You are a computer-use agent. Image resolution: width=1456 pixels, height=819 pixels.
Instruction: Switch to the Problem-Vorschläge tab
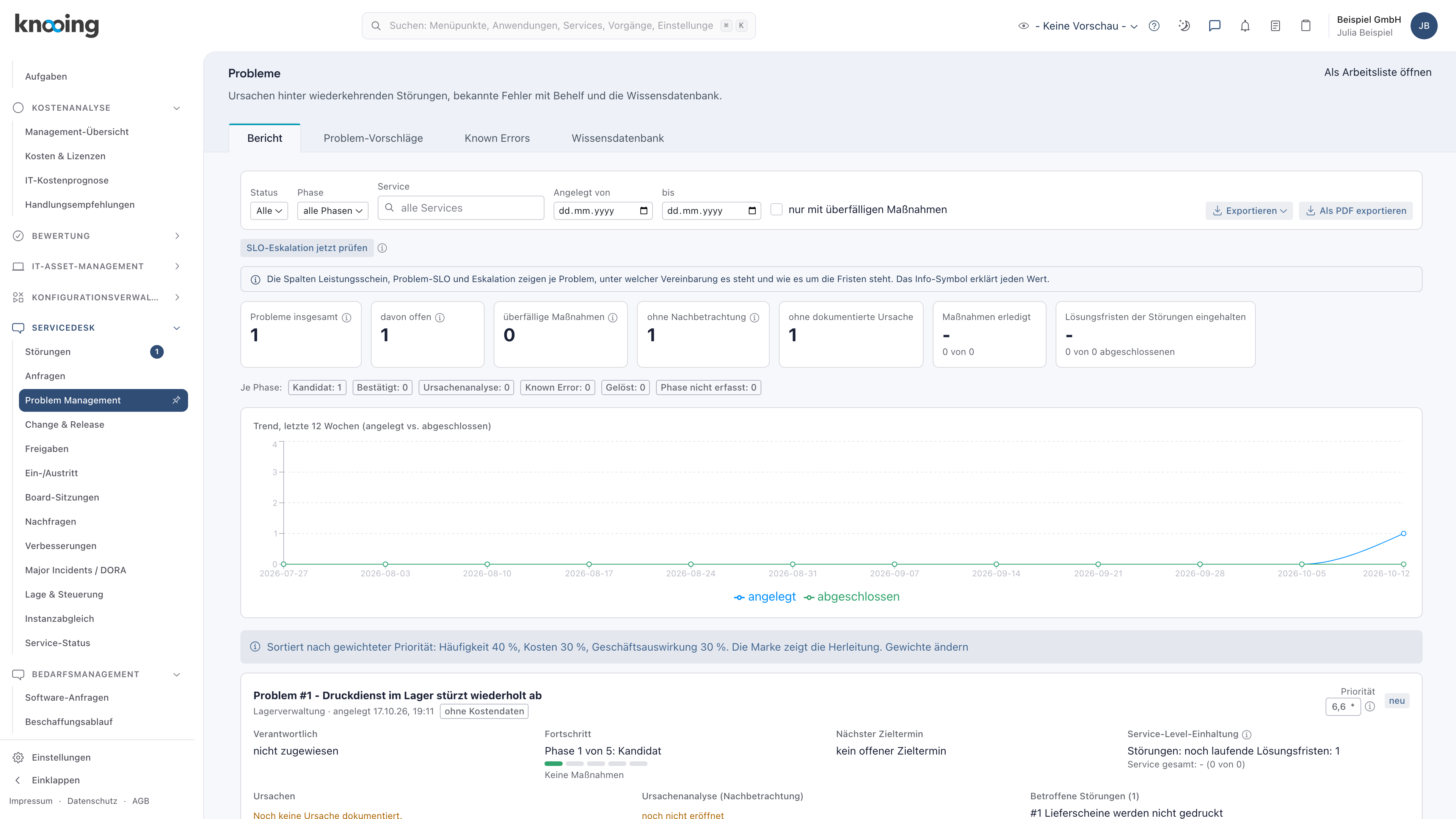coord(373,138)
